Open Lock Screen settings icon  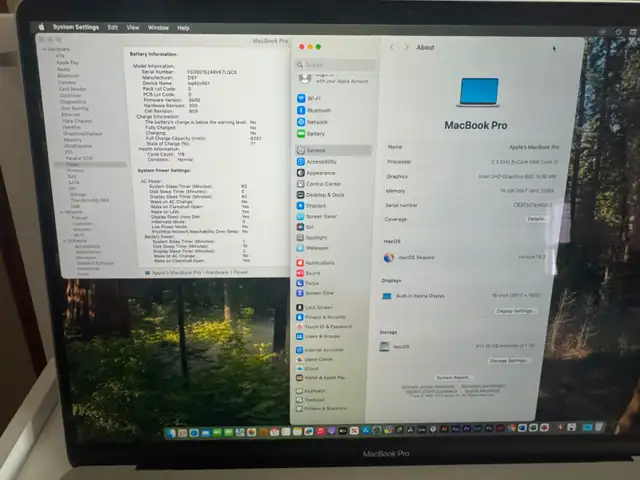[300, 307]
